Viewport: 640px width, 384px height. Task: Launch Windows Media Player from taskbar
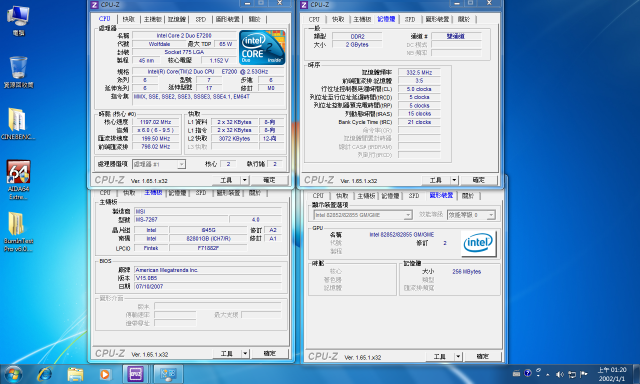(x=105, y=374)
